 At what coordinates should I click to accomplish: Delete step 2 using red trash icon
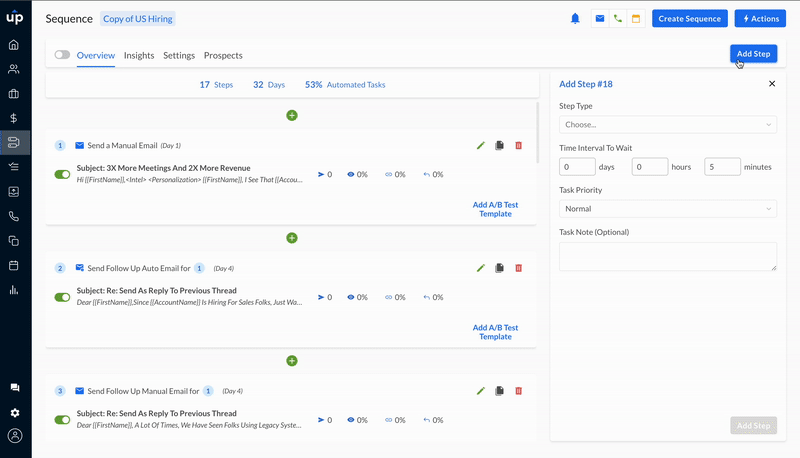click(518, 268)
